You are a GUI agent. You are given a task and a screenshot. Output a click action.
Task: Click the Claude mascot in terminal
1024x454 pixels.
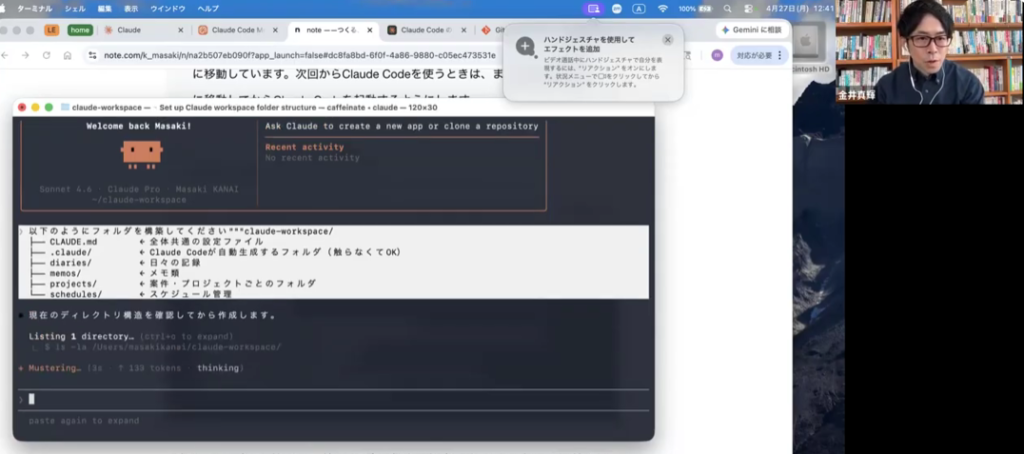[x=141, y=151]
